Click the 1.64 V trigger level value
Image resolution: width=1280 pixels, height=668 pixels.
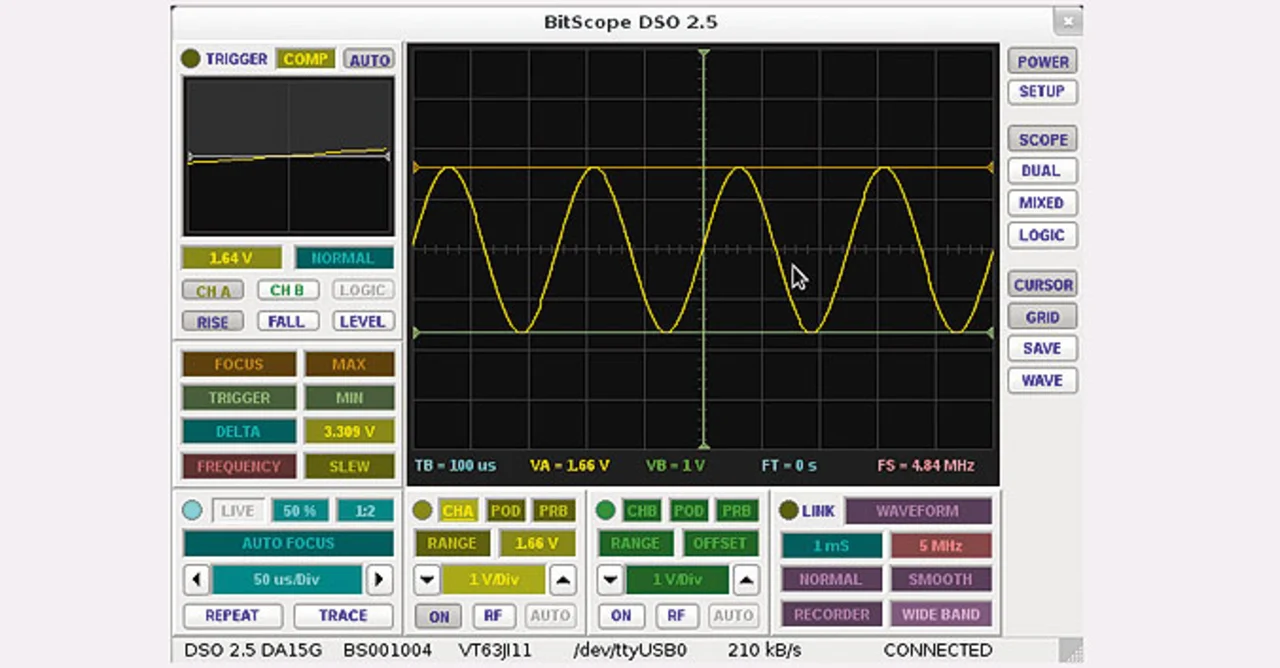231,258
